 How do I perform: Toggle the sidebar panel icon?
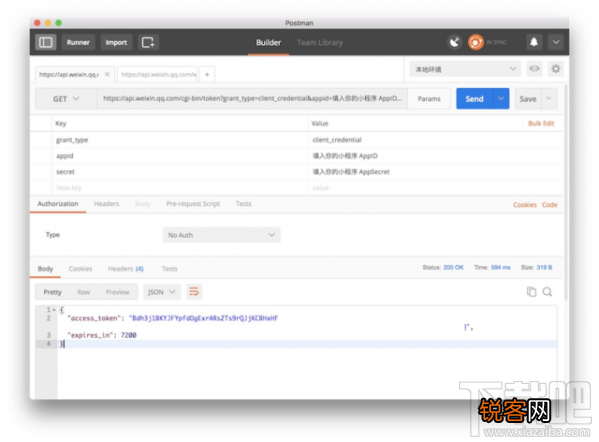pyautogui.click(x=45, y=42)
